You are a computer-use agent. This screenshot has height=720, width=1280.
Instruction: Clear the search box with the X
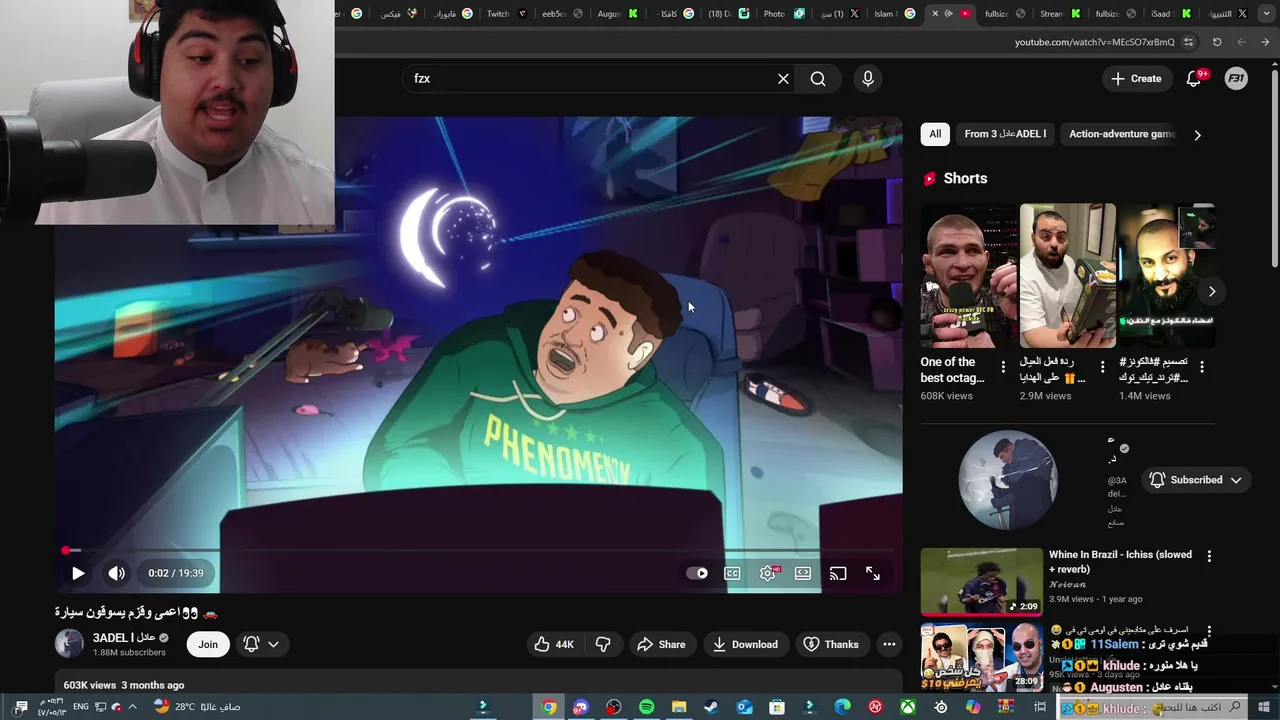(x=783, y=79)
